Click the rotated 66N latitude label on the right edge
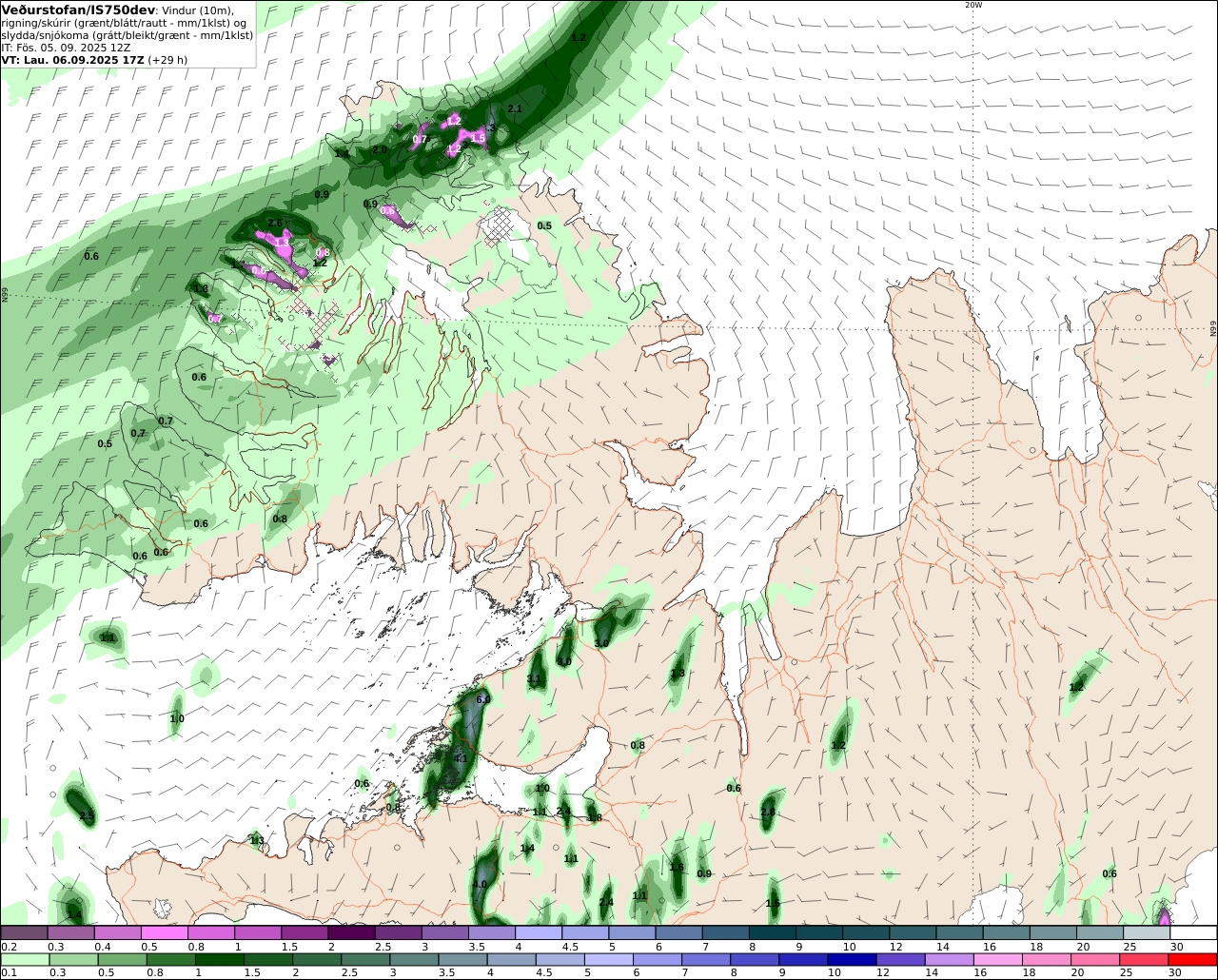Viewport: 1218px width, 980px height. point(1212,327)
